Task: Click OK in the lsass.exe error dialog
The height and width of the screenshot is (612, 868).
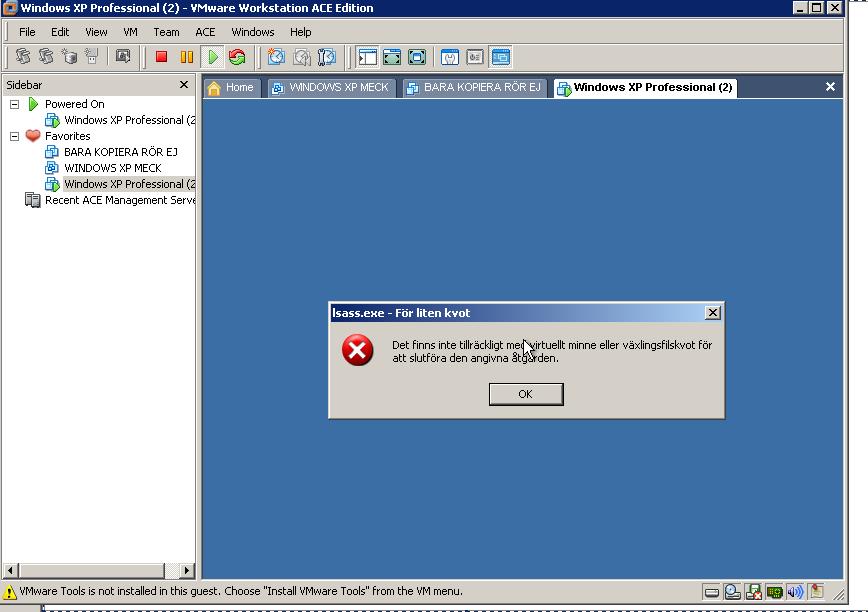Action: [526, 394]
